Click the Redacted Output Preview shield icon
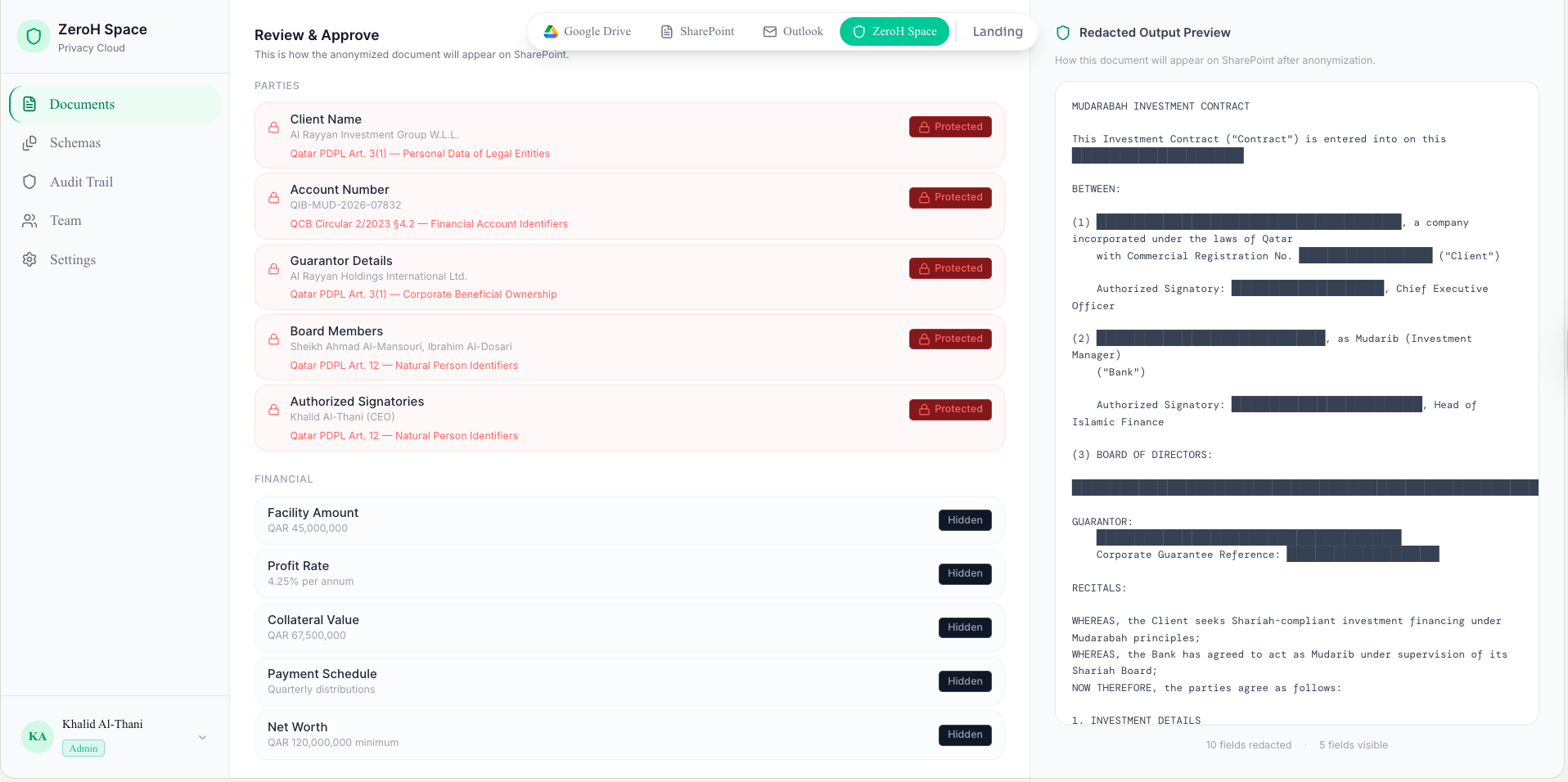Screen dimensions: 1568x782 tap(1063, 33)
